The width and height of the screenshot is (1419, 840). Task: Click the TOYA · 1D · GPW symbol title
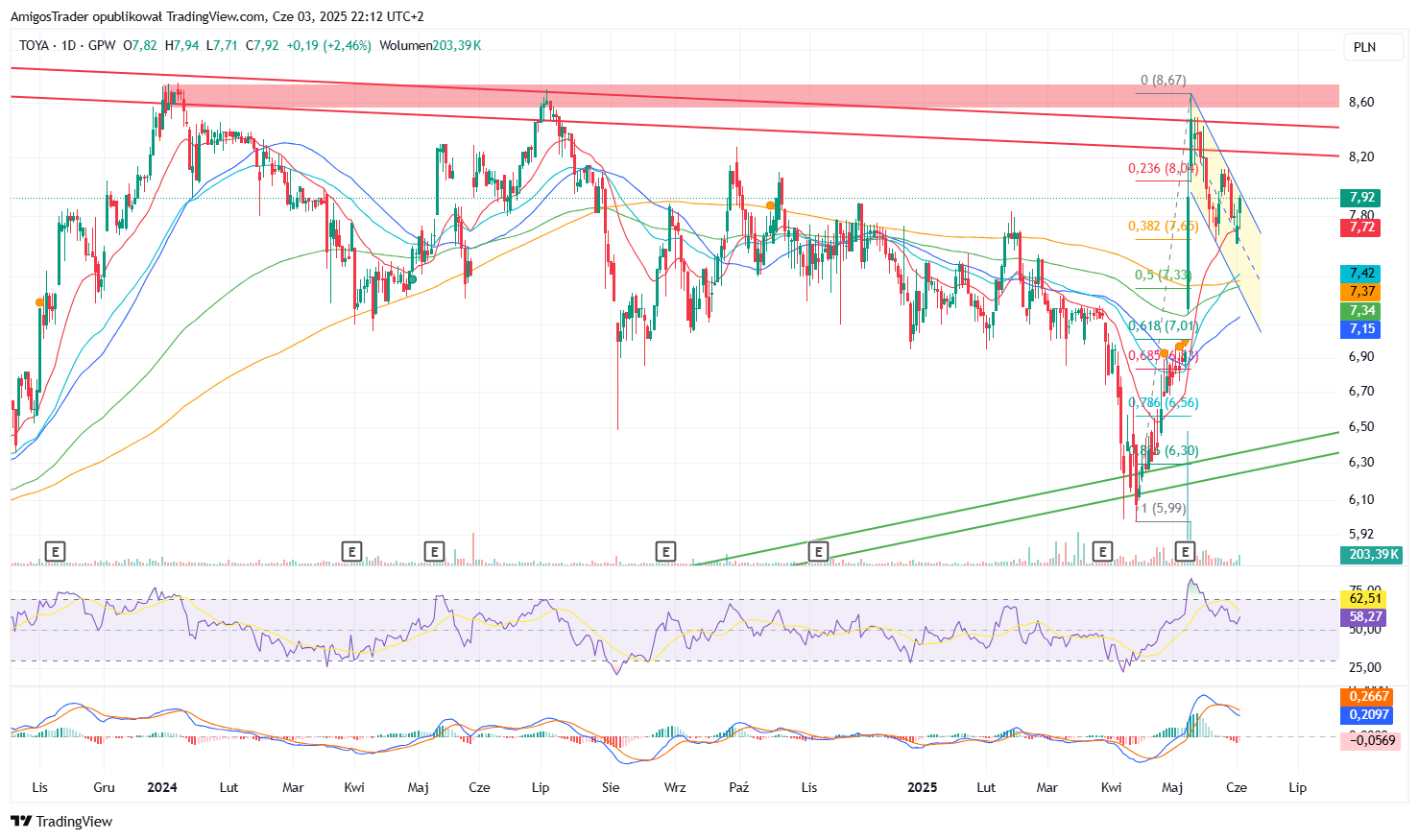[67, 45]
